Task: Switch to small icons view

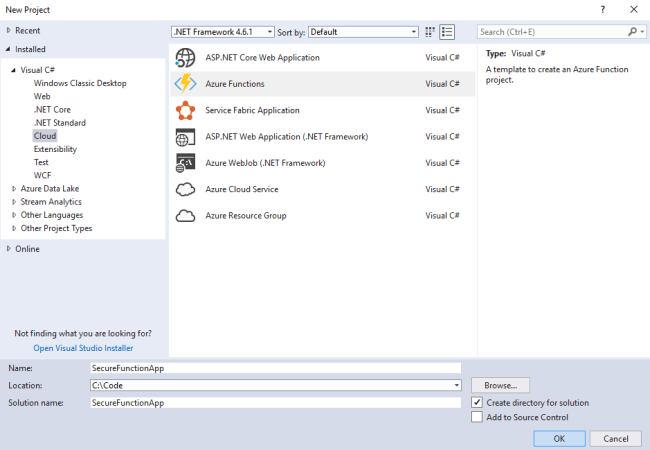Action: coord(430,32)
